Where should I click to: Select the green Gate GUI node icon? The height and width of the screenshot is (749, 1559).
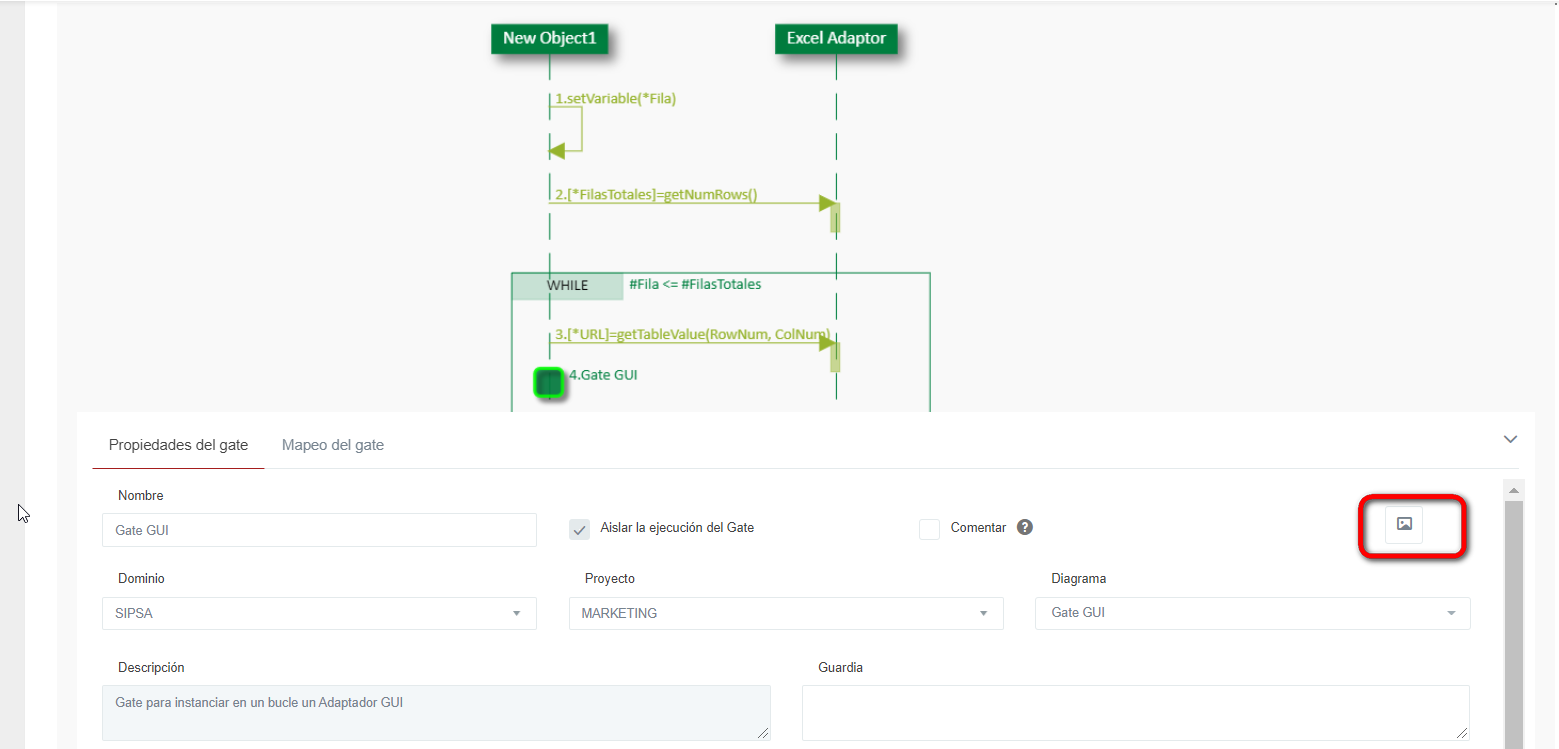(548, 382)
